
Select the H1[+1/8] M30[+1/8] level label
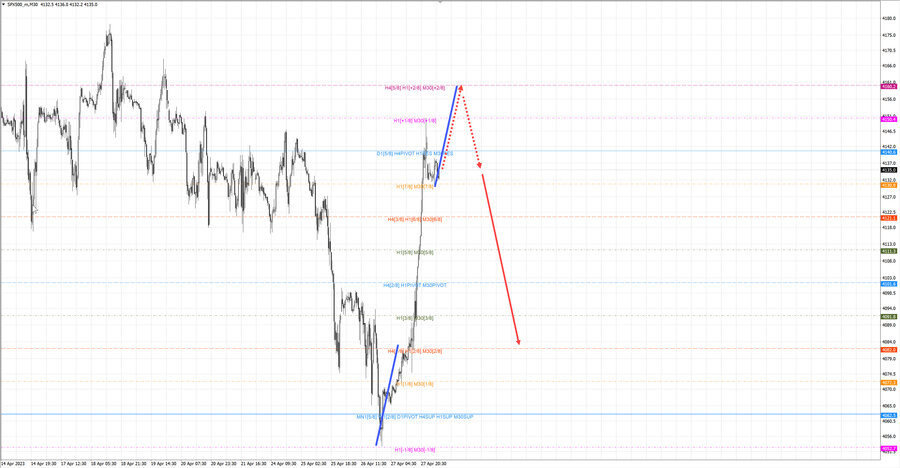[x=414, y=121]
